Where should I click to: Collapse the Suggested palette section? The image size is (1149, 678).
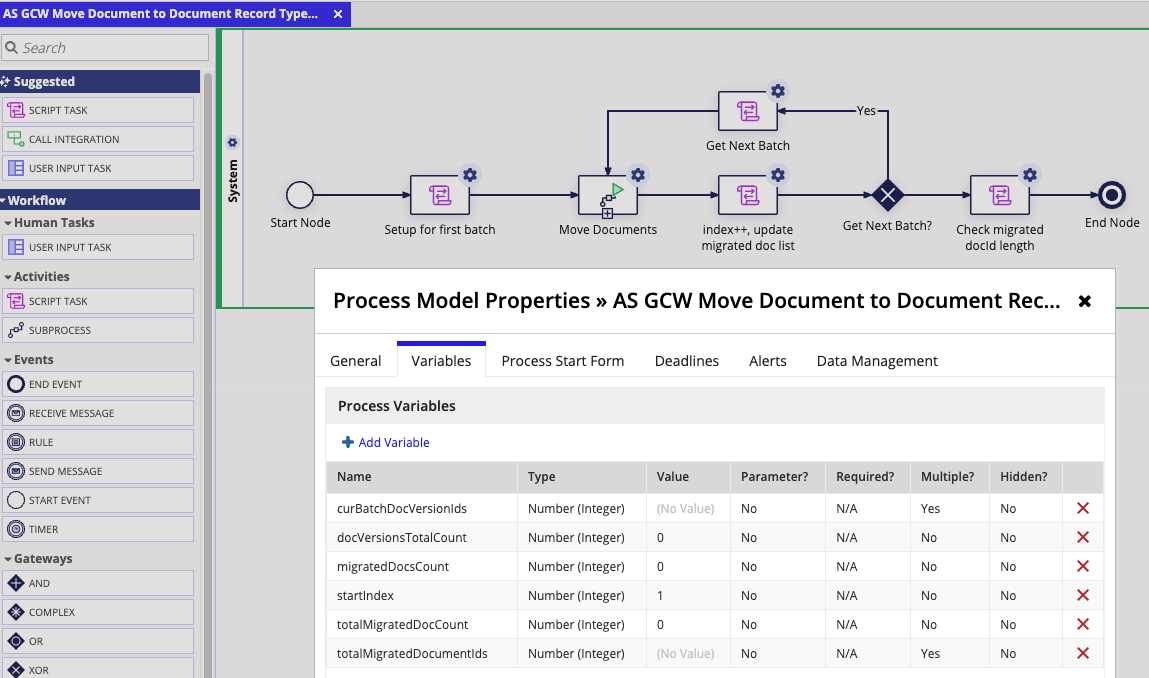(x=100, y=81)
